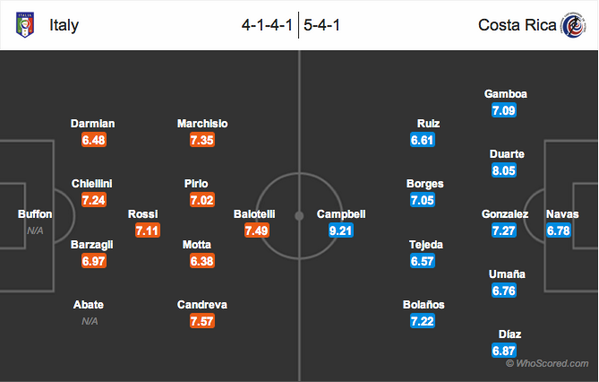Open Gamboa's player name
The image size is (599, 382).
point(505,94)
